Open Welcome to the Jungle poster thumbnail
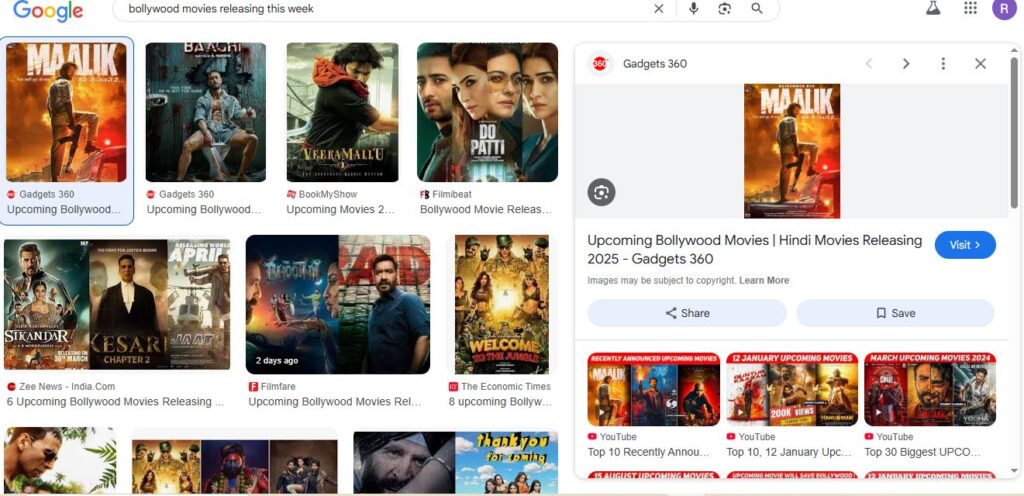This screenshot has width=1024, height=496. point(502,305)
